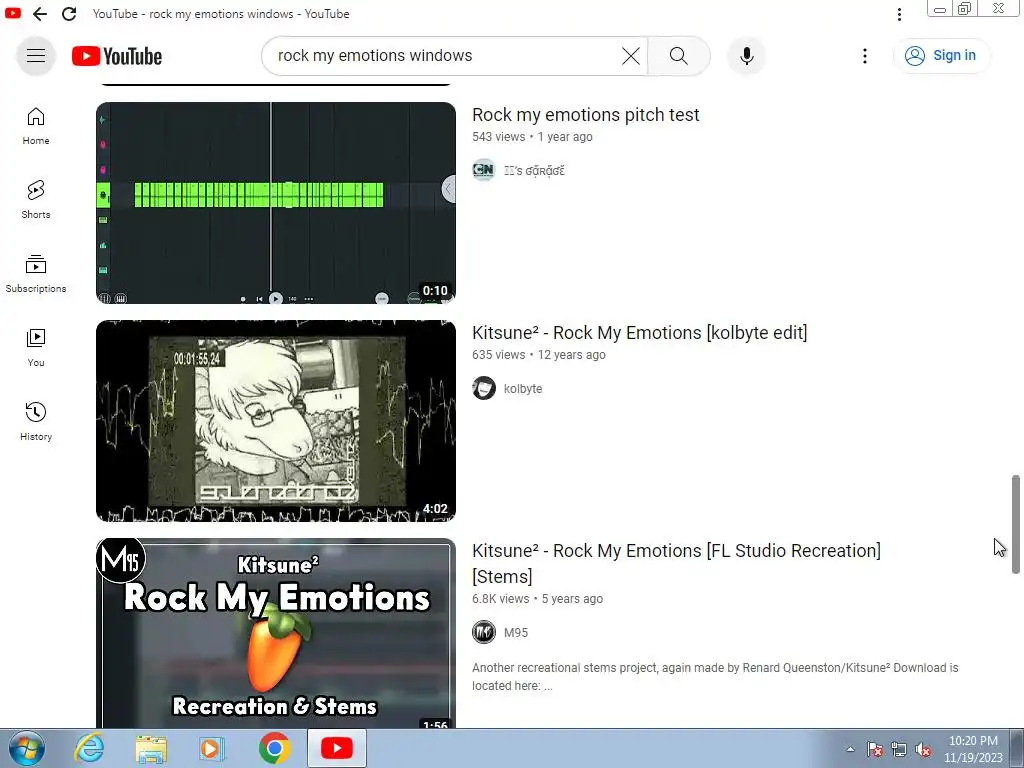Open Windows Media Player from taskbar
The height and width of the screenshot is (768, 1024).
click(x=212, y=748)
